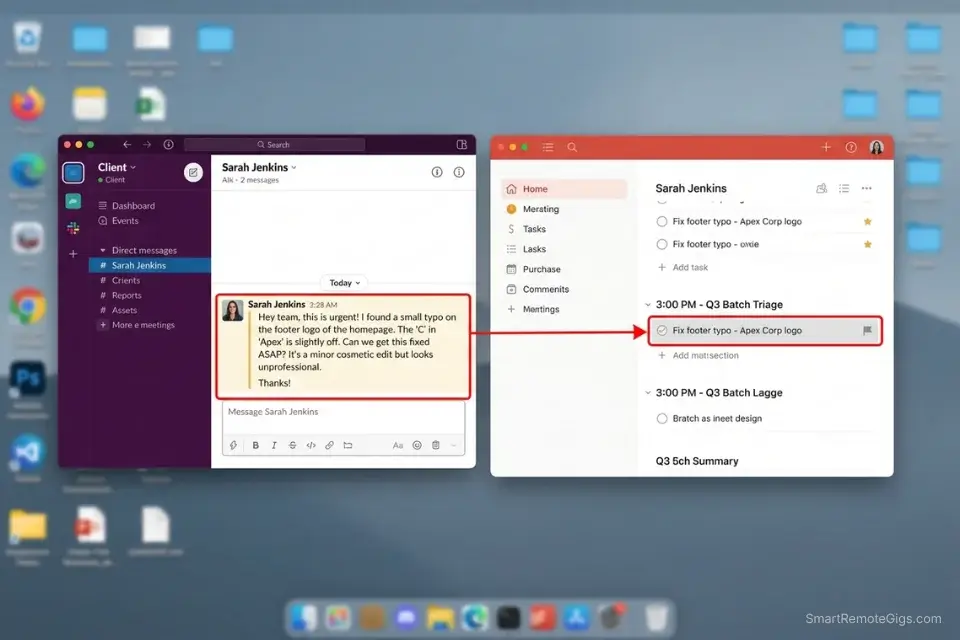960x640 pixels.
Task: Toggle the star on the first Apex Corp logo task
Action: pos(868,222)
